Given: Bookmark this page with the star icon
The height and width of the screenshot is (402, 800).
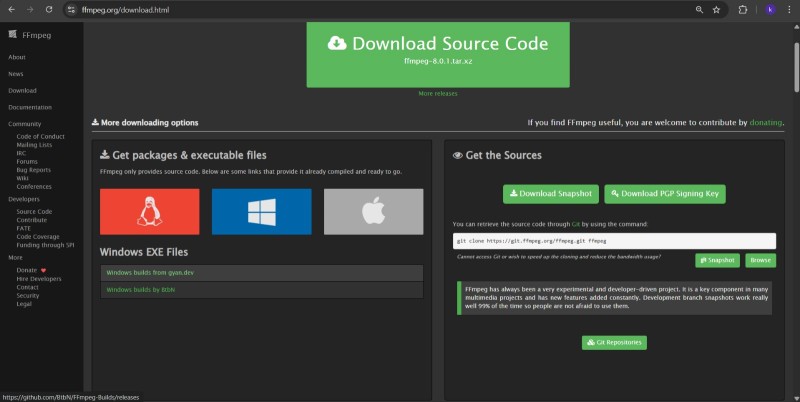Looking at the screenshot, I should point(716,10).
